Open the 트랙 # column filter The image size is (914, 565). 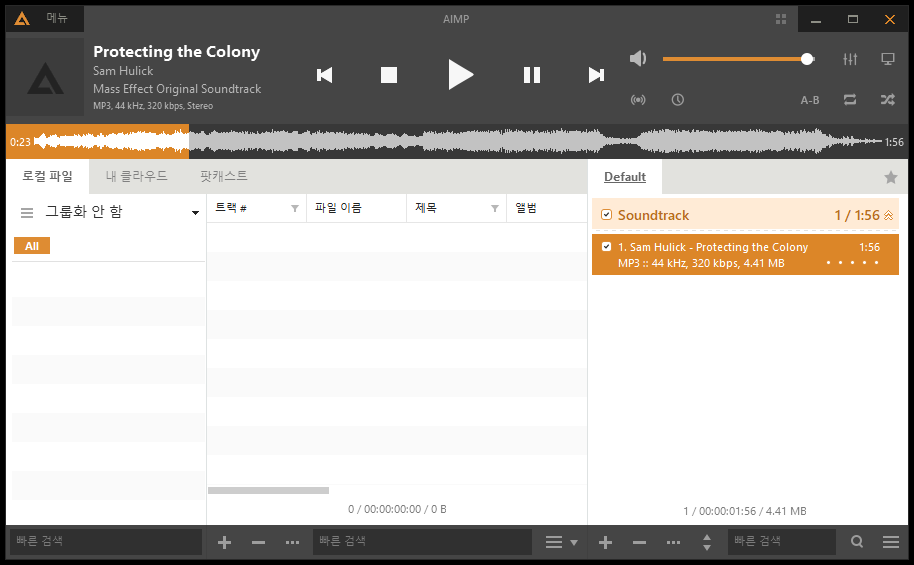294,208
